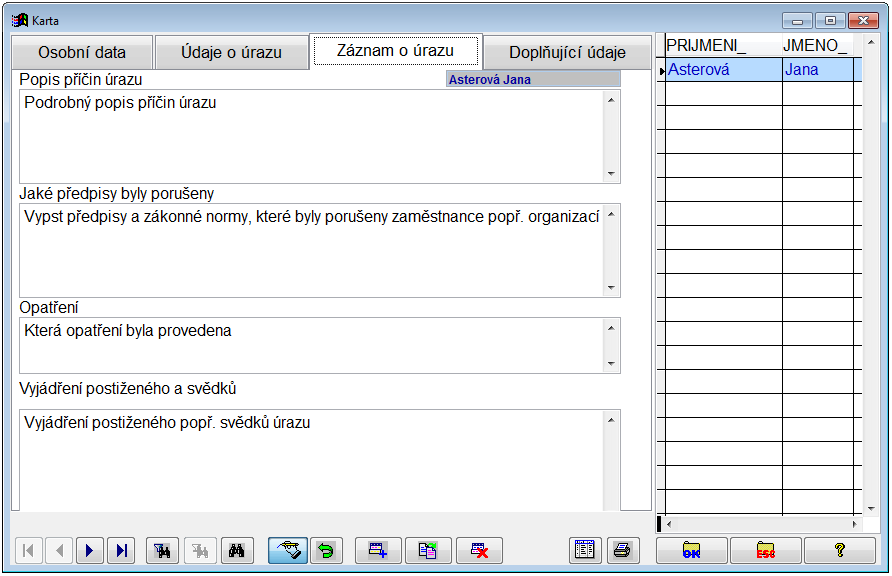Click the copy record icon
This screenshot has height=576, width=892.
click(428, 550)
